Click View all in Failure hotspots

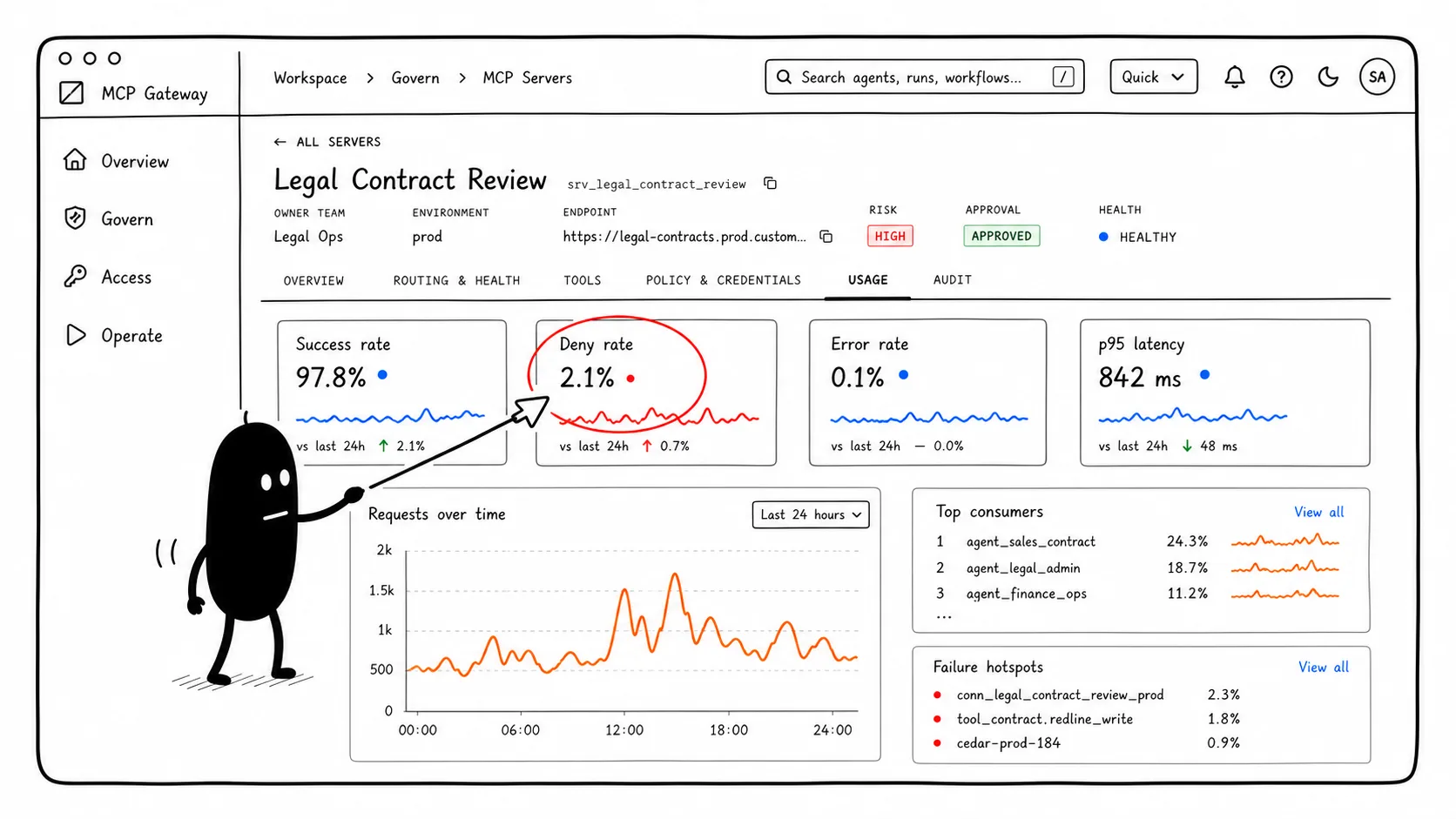point(1323,668)
